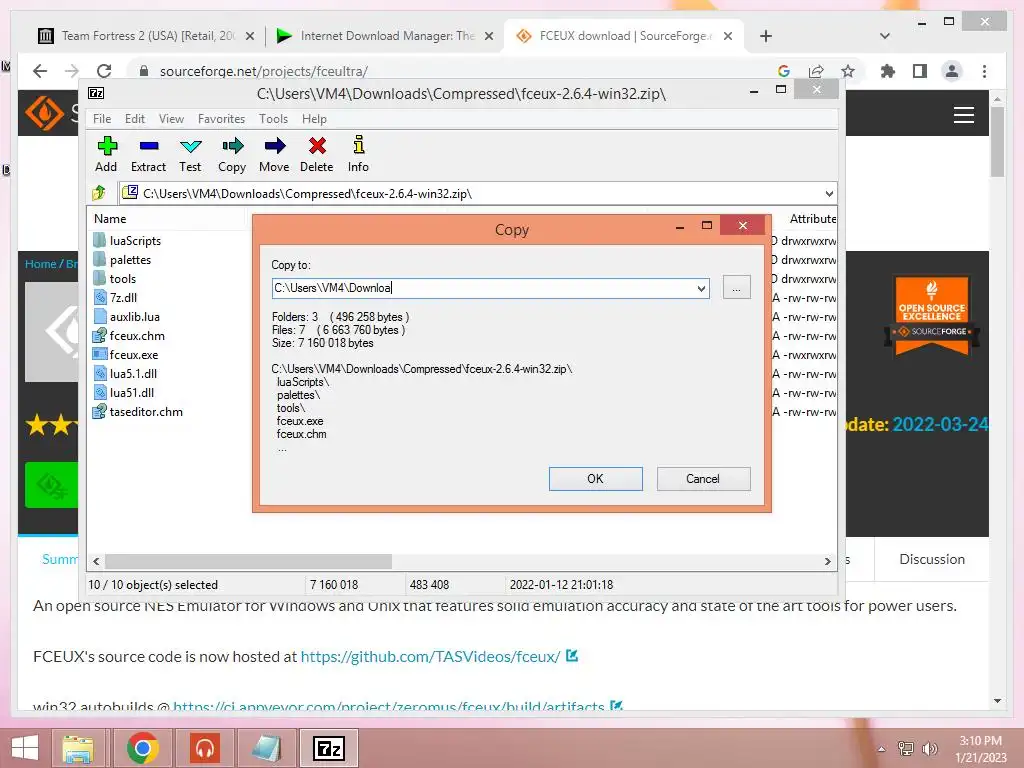Show hidden tray icons arrow

click(882, 749)
